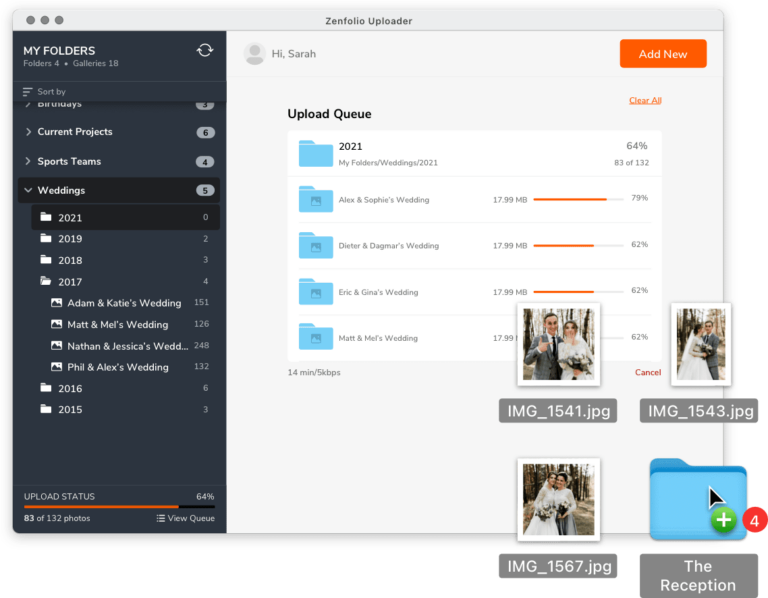Click the Sort by filter icon

(x=28, y=92)
